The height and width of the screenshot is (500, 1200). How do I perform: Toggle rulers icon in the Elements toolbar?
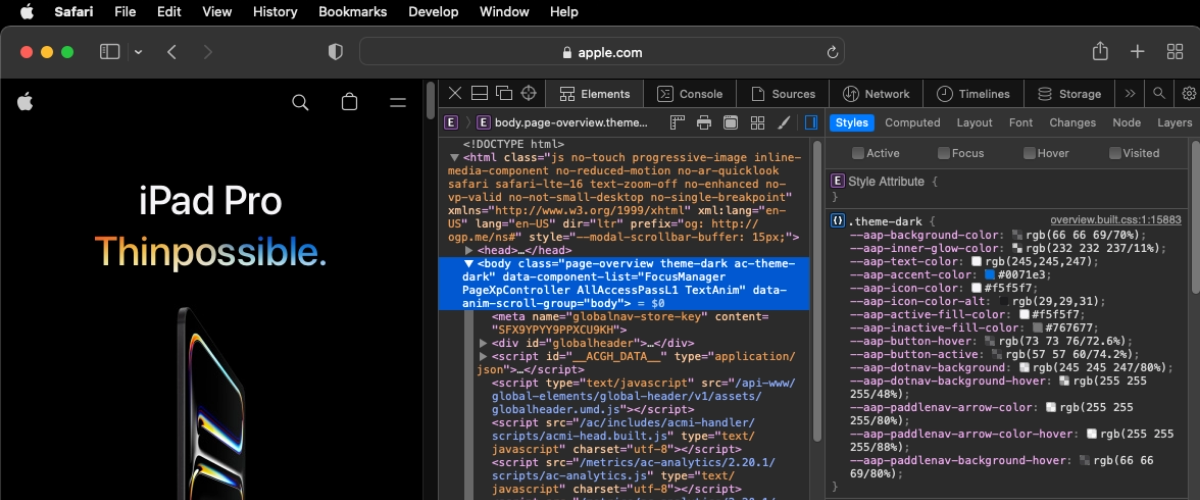pyautogui.click(x=677, y=122)
